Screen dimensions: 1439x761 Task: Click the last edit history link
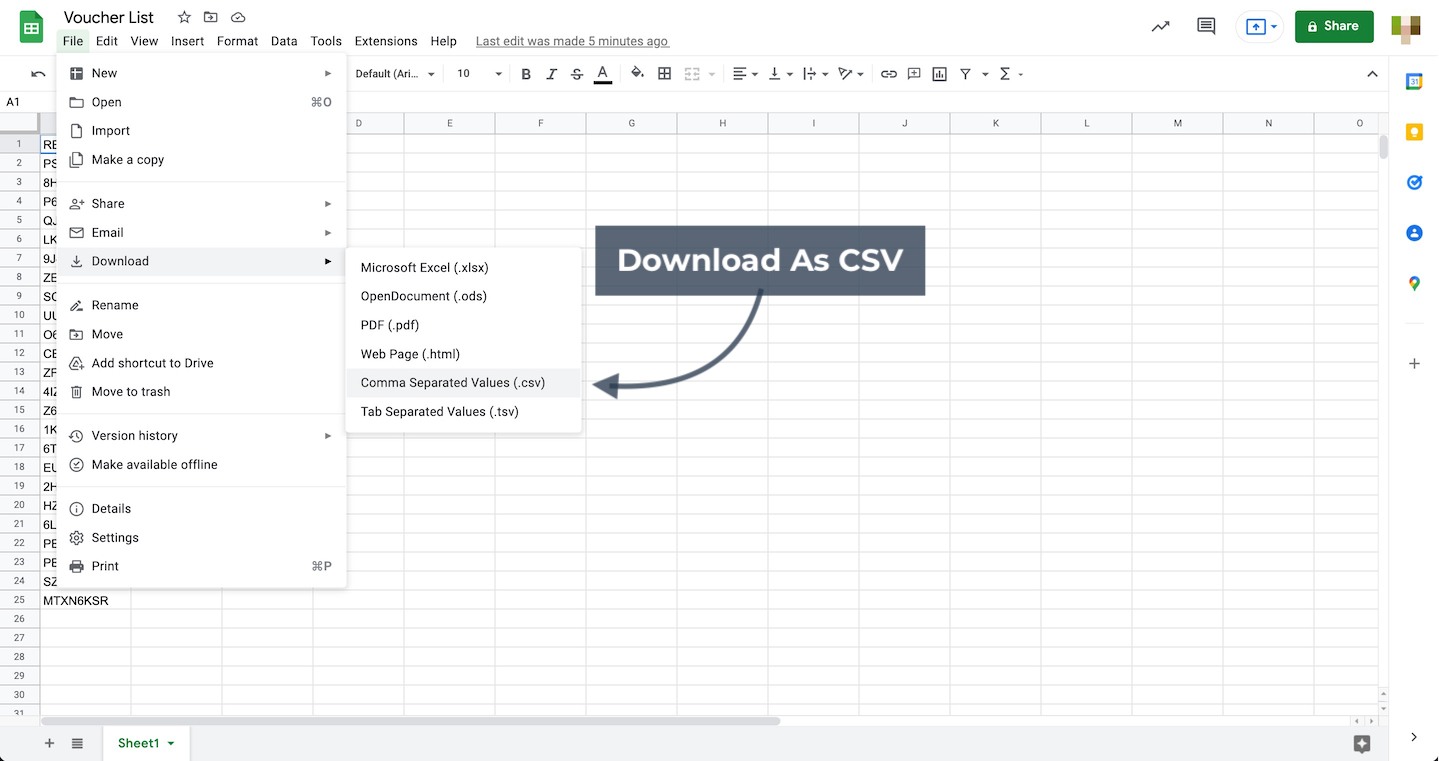click(572, 41)
